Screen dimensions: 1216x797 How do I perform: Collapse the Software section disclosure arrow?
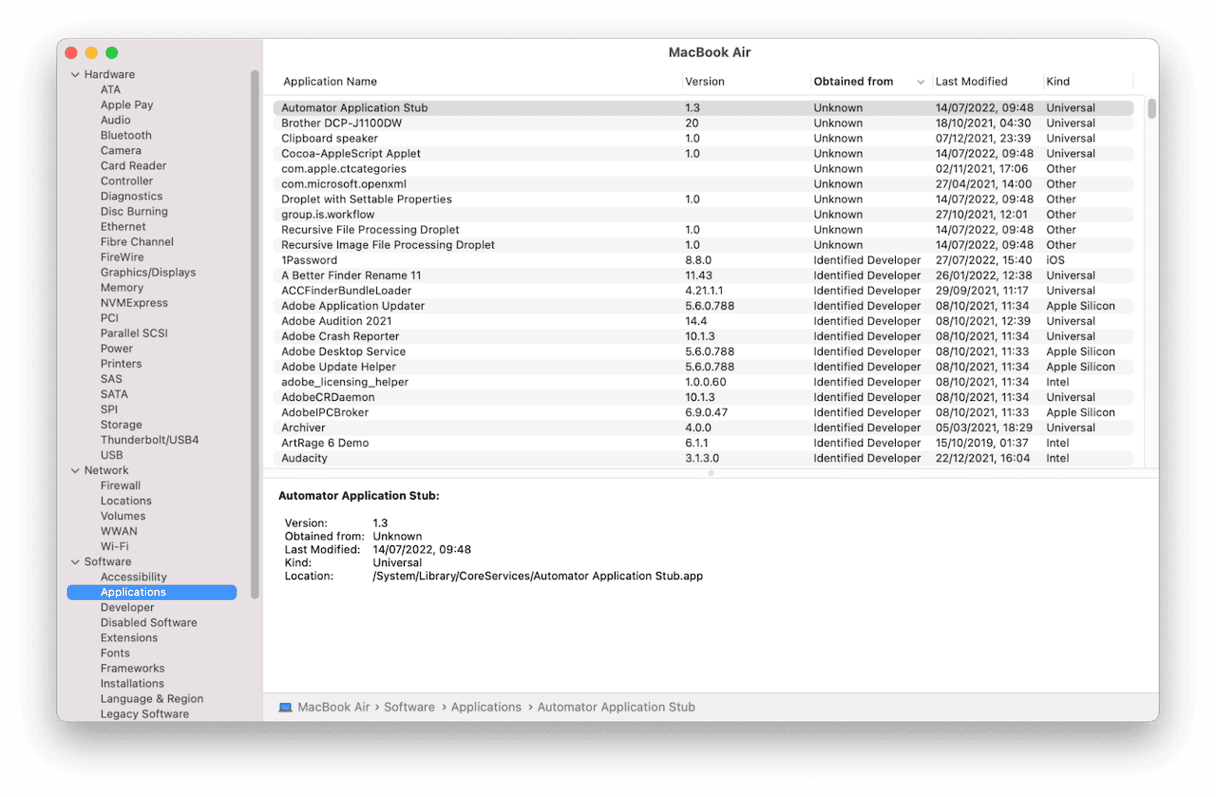point(75,562)
